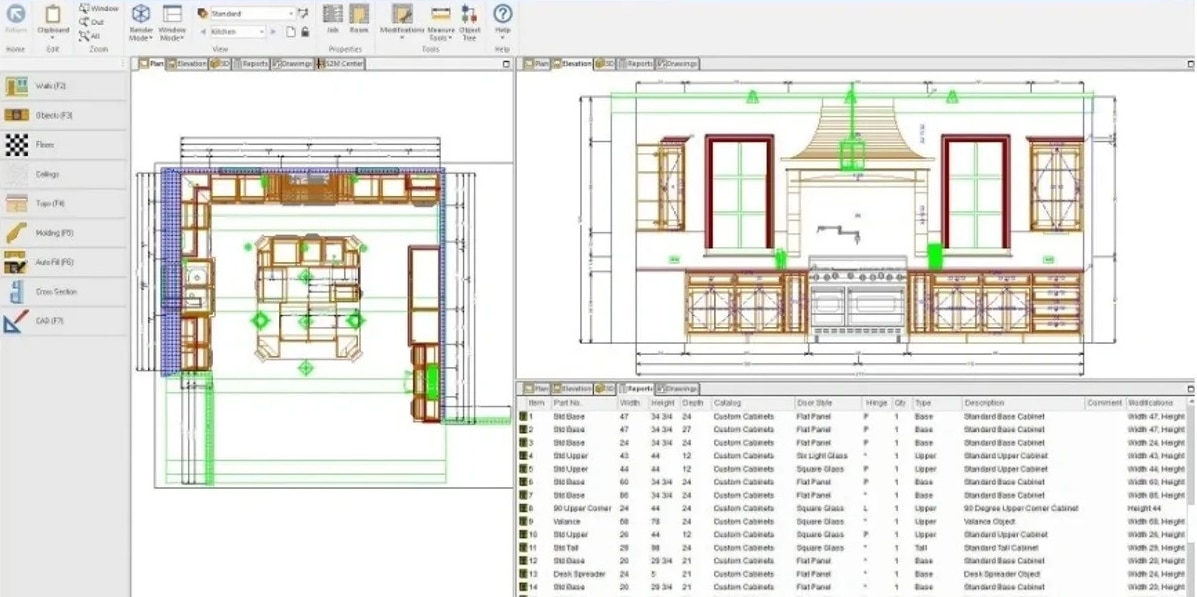Click 'Desk Spreader Object' description
This screenshot has width=1197, height=597.
pyautogui.click(x=1002, y=574)
